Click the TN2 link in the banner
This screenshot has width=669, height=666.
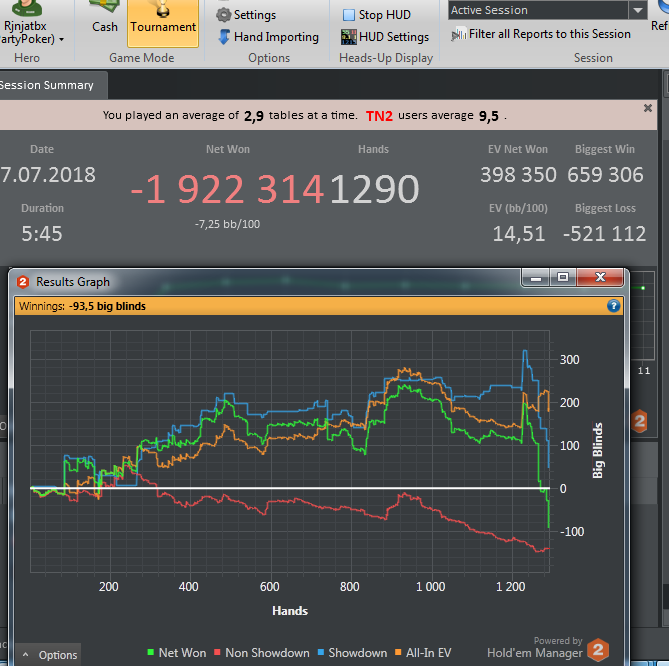(379, 116)
